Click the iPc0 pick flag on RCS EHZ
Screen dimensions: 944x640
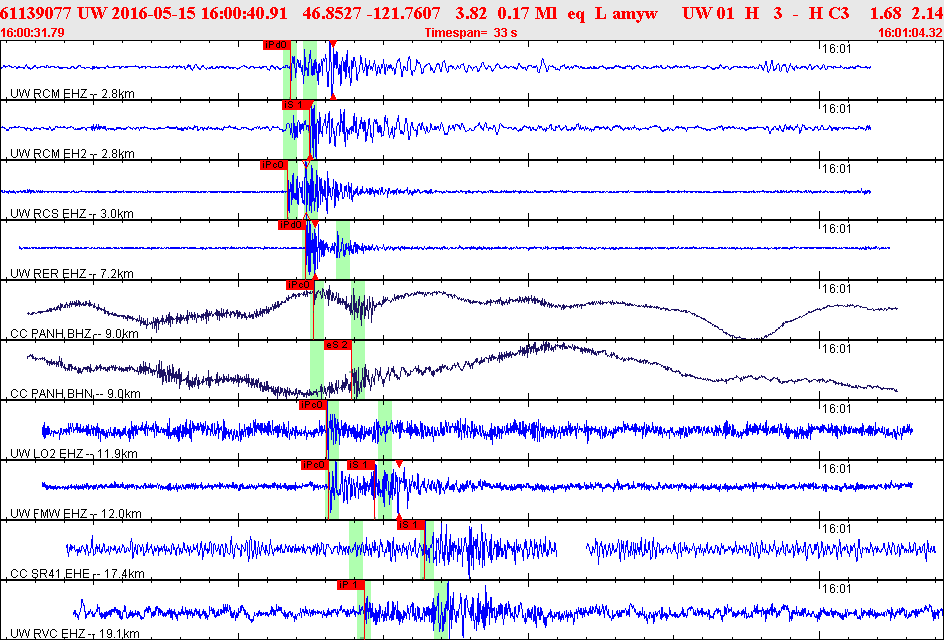[274, 165]
